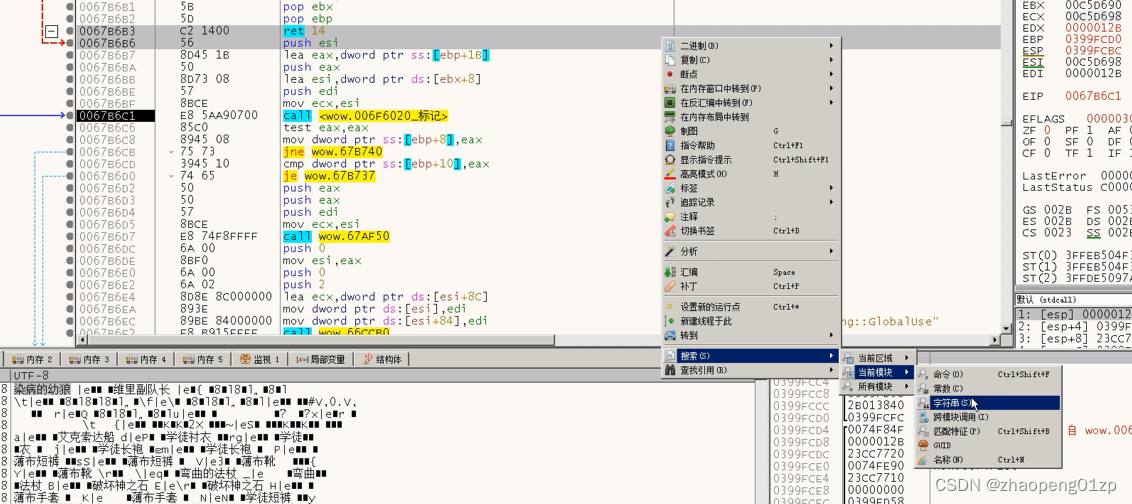Open the 结构体 struct tab
The image size is (1132, 504).
pyautogui.click(x=383, y=359)
